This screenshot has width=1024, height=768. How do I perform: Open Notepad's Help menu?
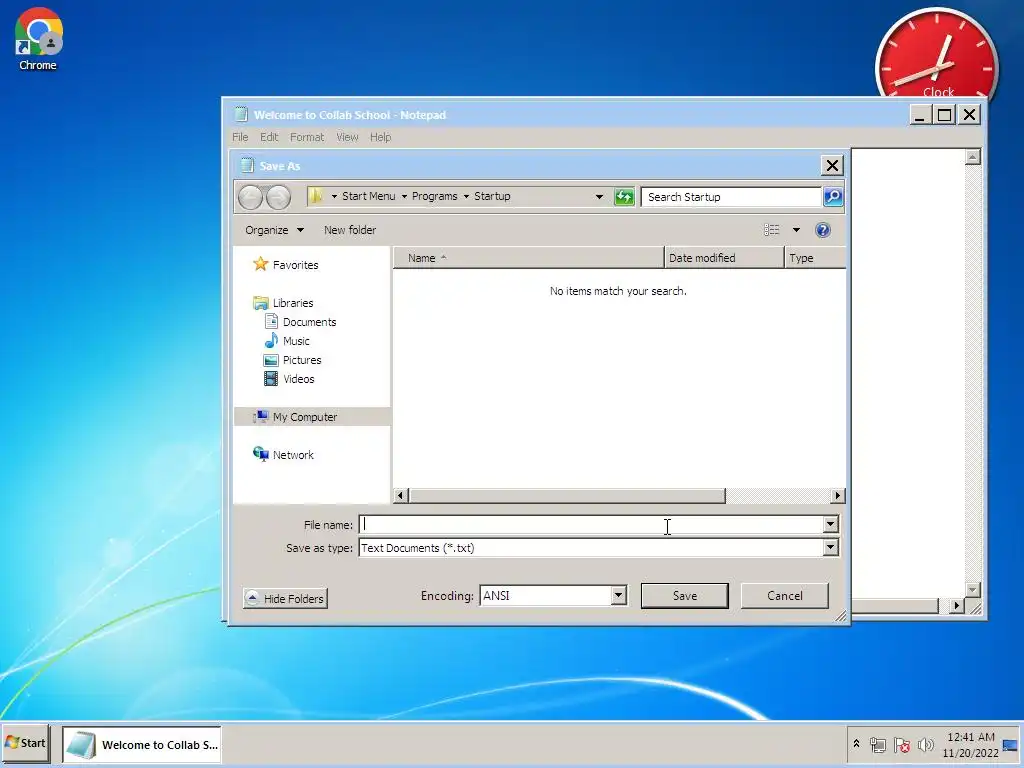tap(380, 137)
